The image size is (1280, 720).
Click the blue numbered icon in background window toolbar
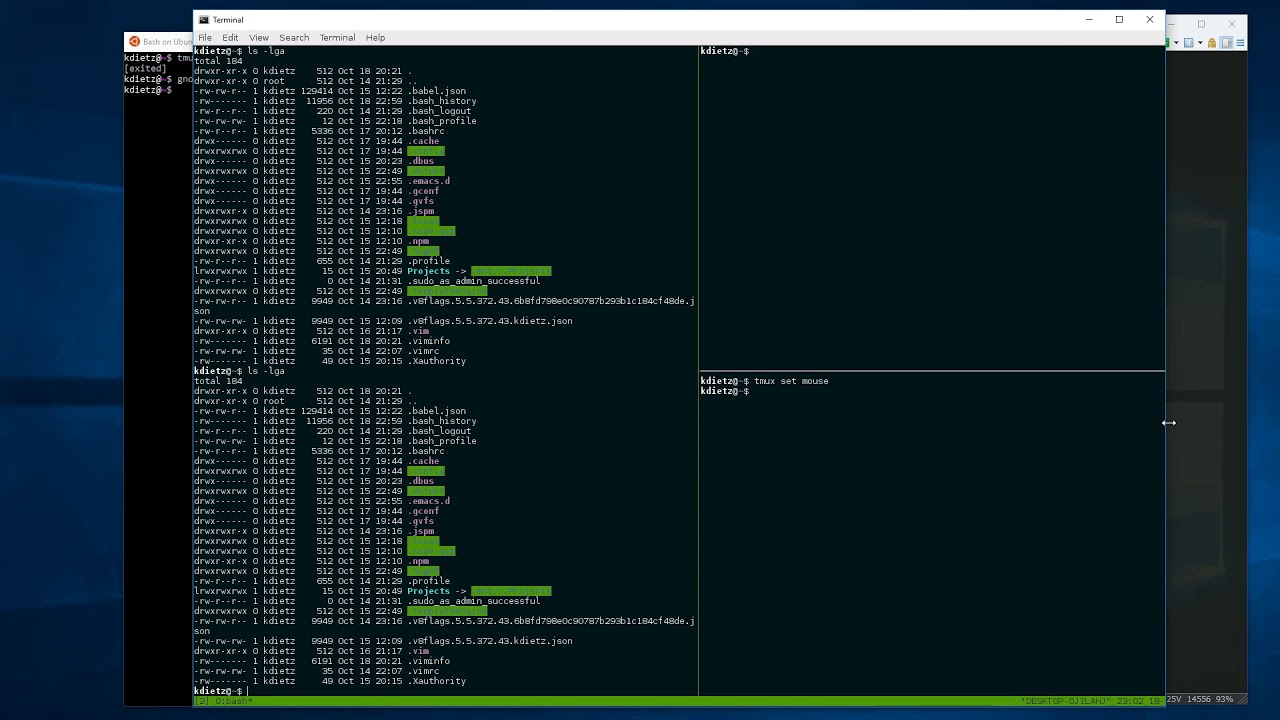click(1188, 43)
